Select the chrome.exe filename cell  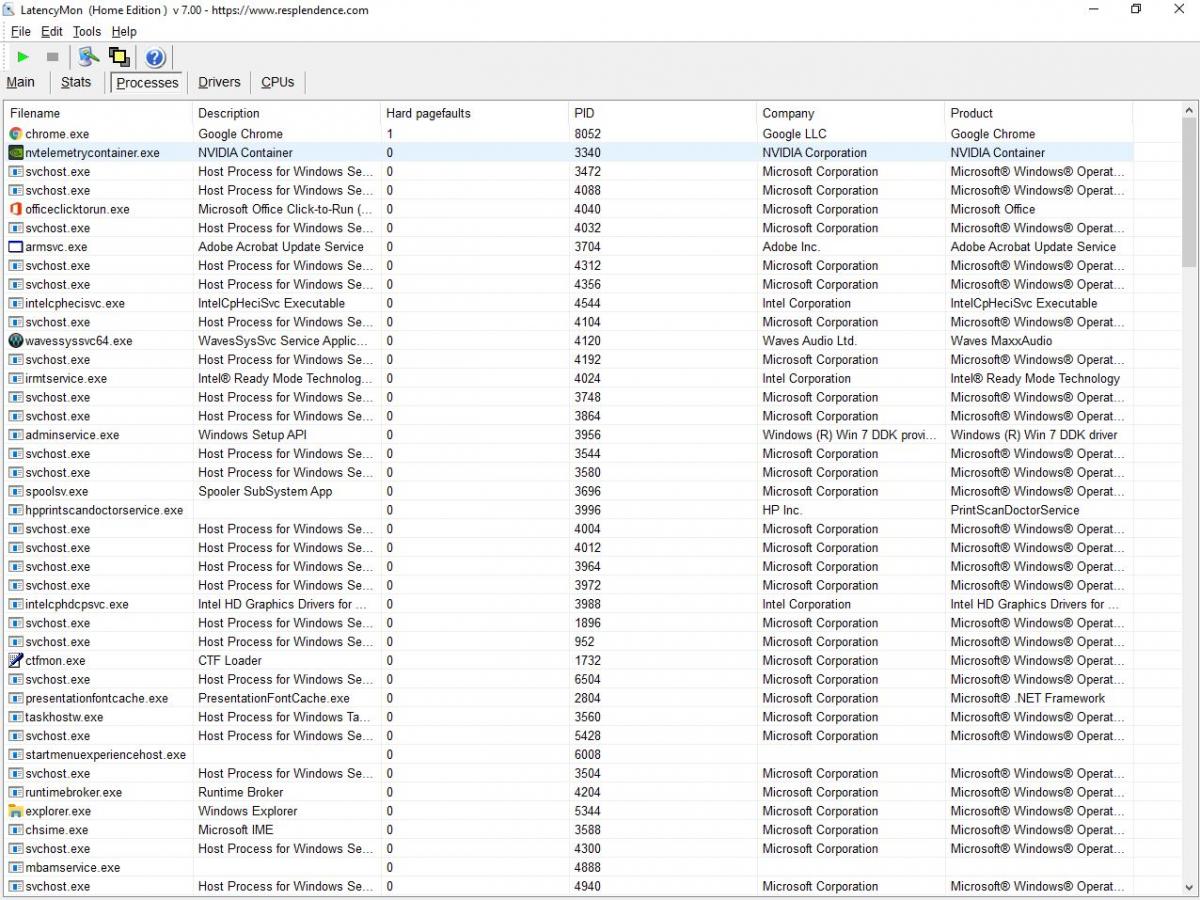57,134
